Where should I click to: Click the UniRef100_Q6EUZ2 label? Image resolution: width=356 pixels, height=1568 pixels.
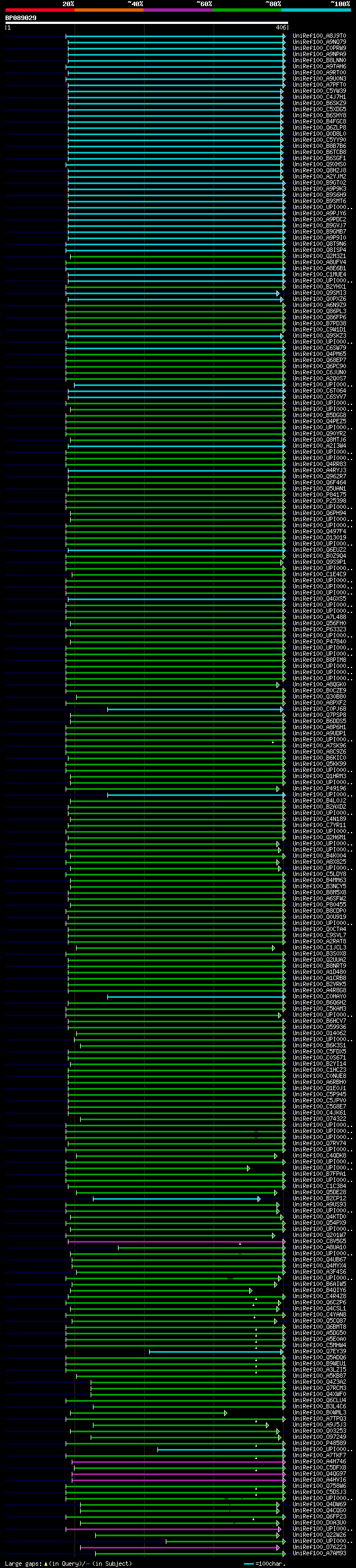coord(319,550)
